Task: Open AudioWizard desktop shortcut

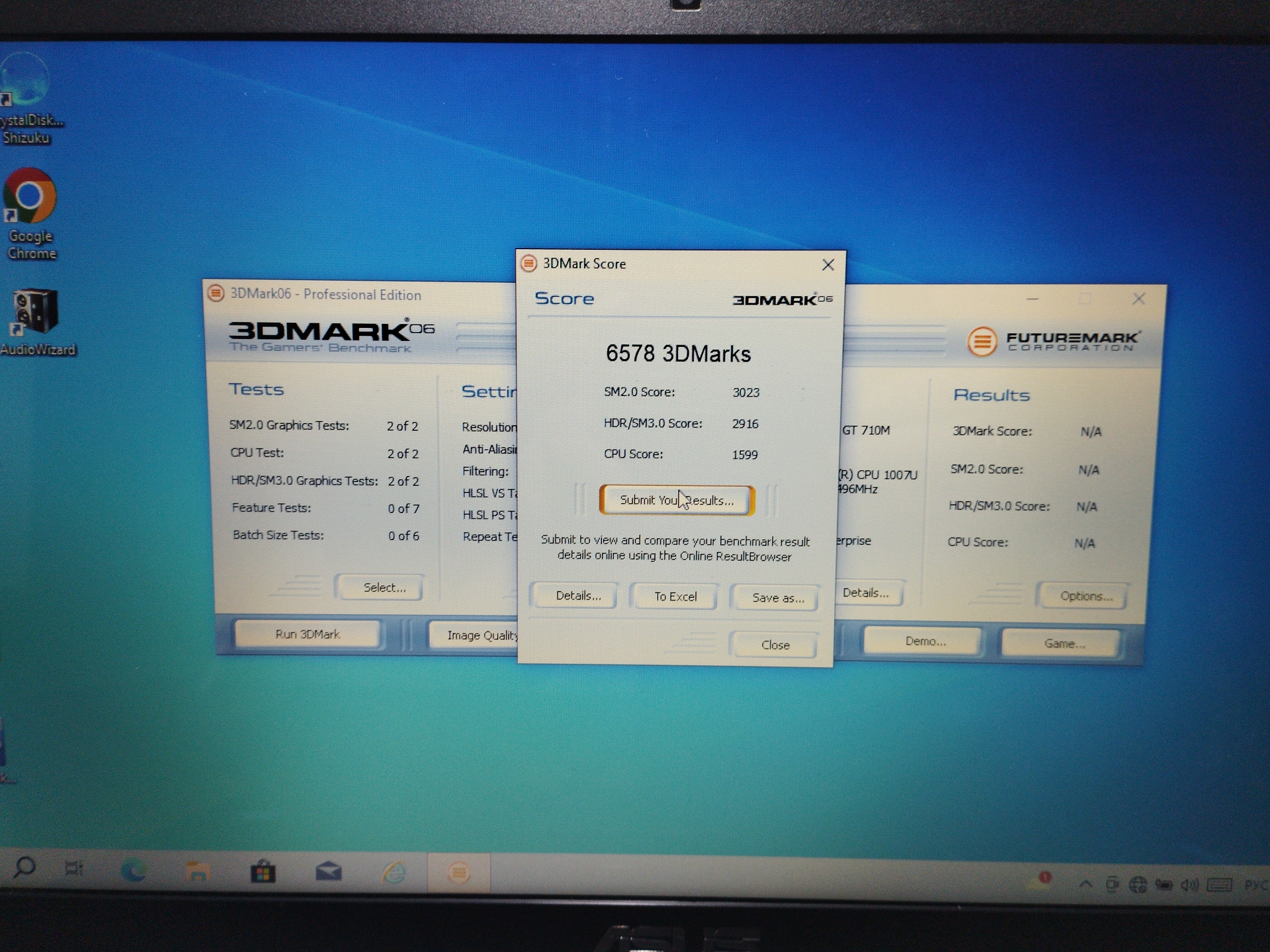Action: 37,323
